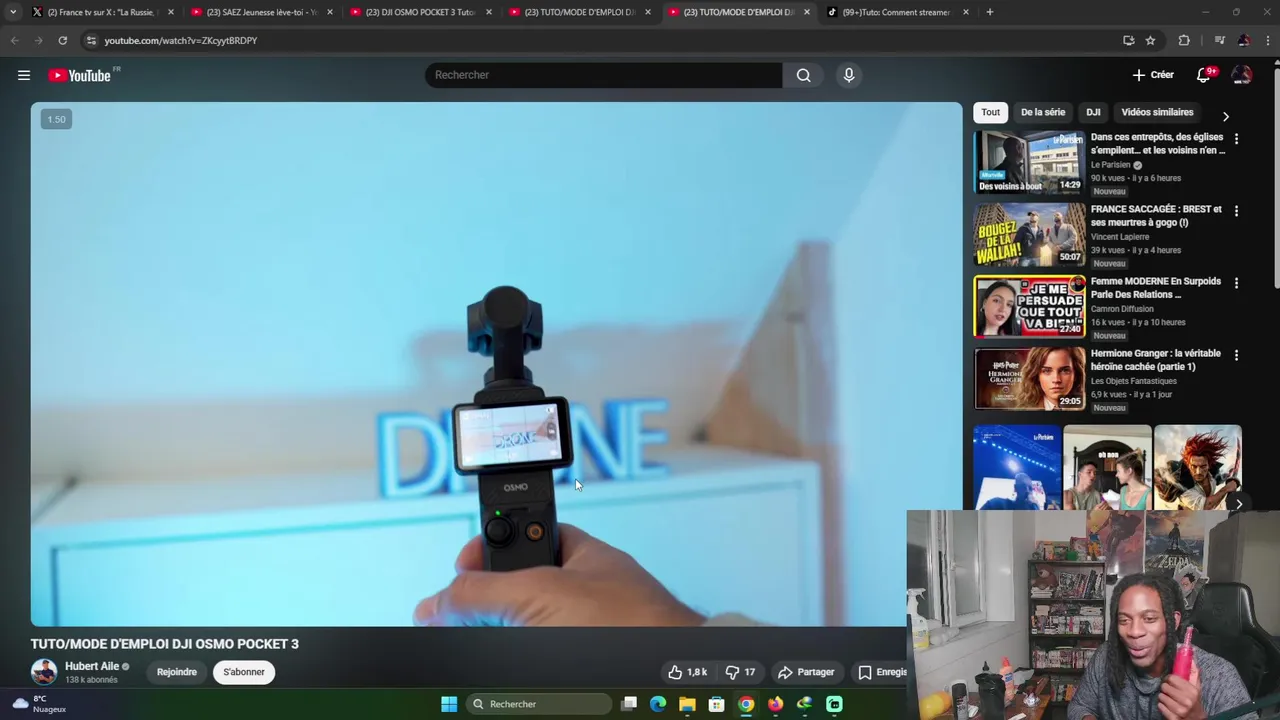Switch to France tv sur X tab
Image resolution: width=1280 pixels, height=720 pixels.
tap(100, 12)
